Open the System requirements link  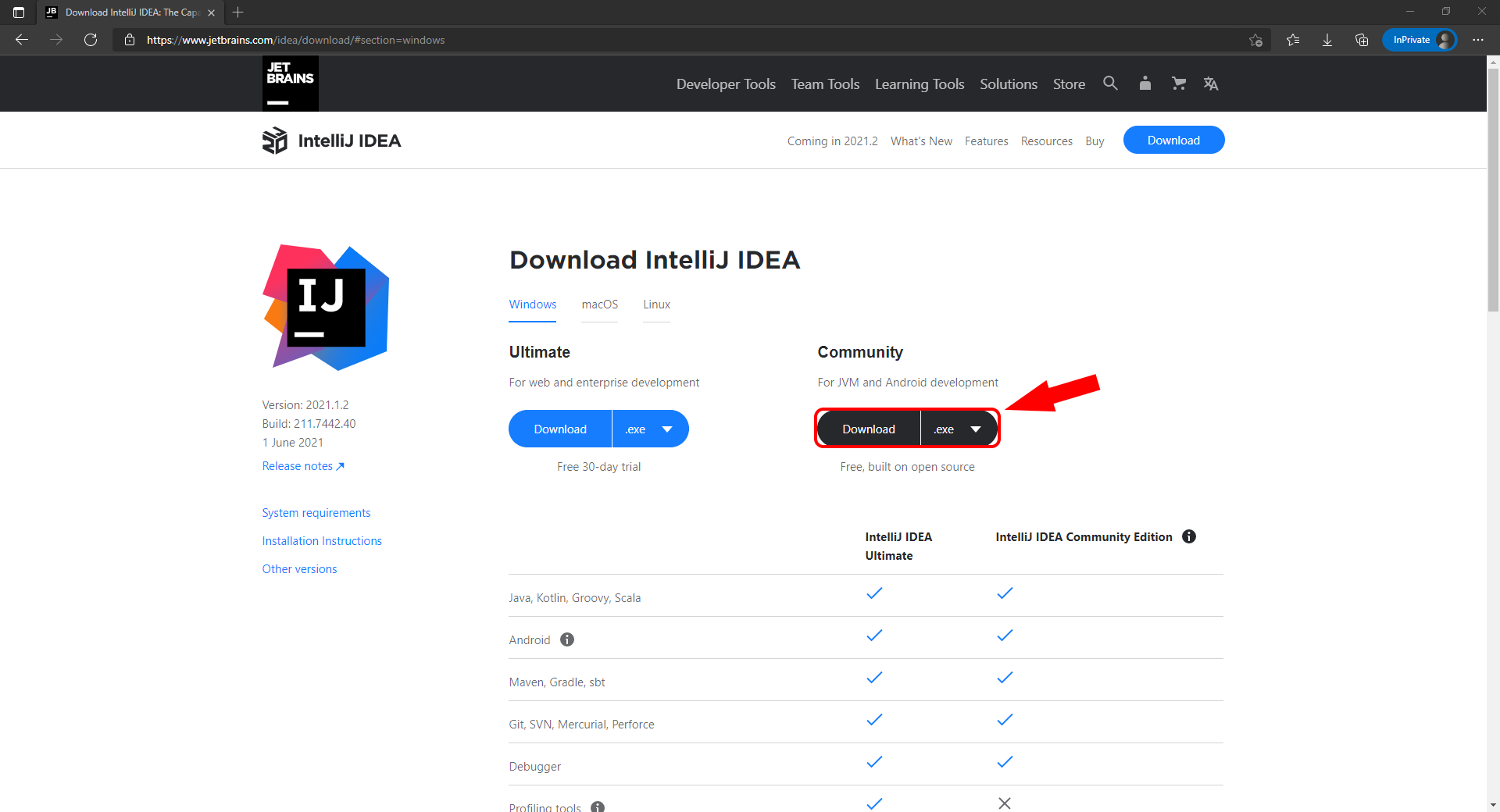click(316, 513)
